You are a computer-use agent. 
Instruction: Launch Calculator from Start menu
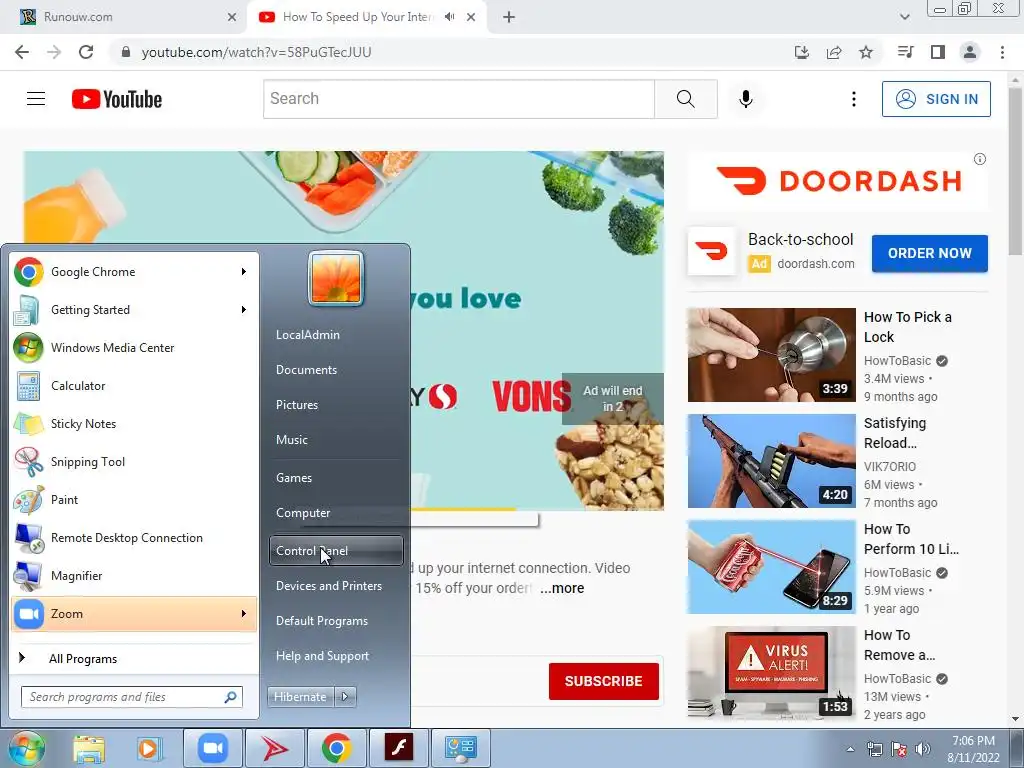[135, 386]
